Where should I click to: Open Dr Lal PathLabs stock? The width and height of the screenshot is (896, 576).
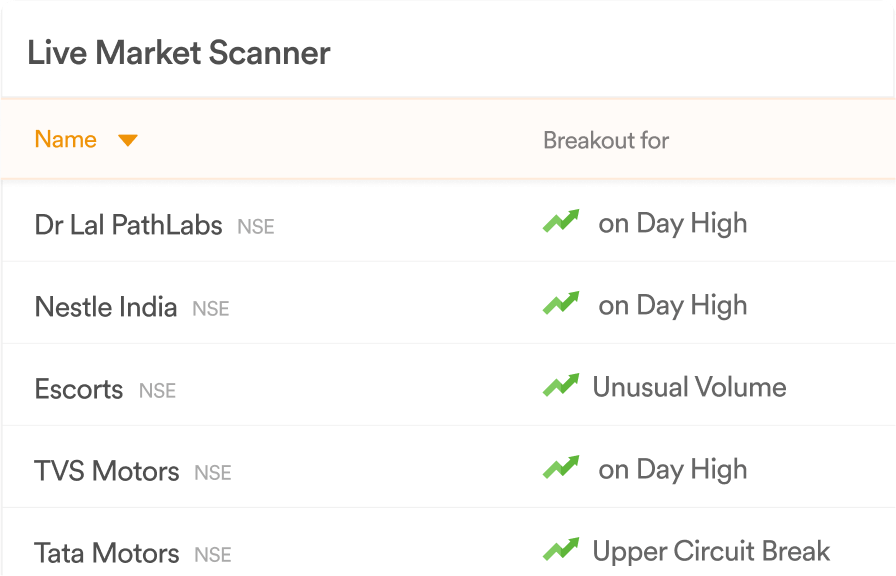tap(129, 225)
